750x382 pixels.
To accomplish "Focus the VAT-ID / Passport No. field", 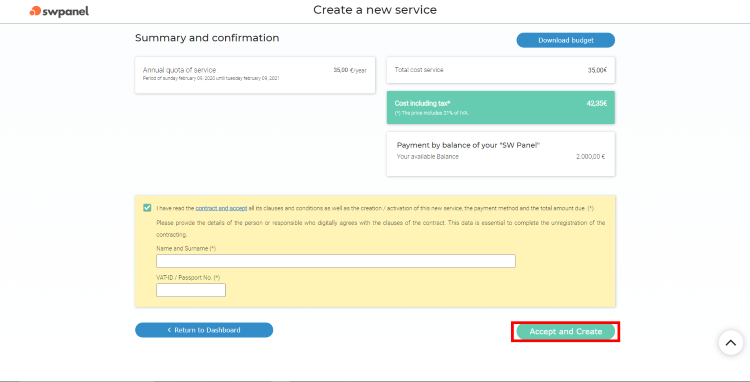I will [x=191, y=290].
